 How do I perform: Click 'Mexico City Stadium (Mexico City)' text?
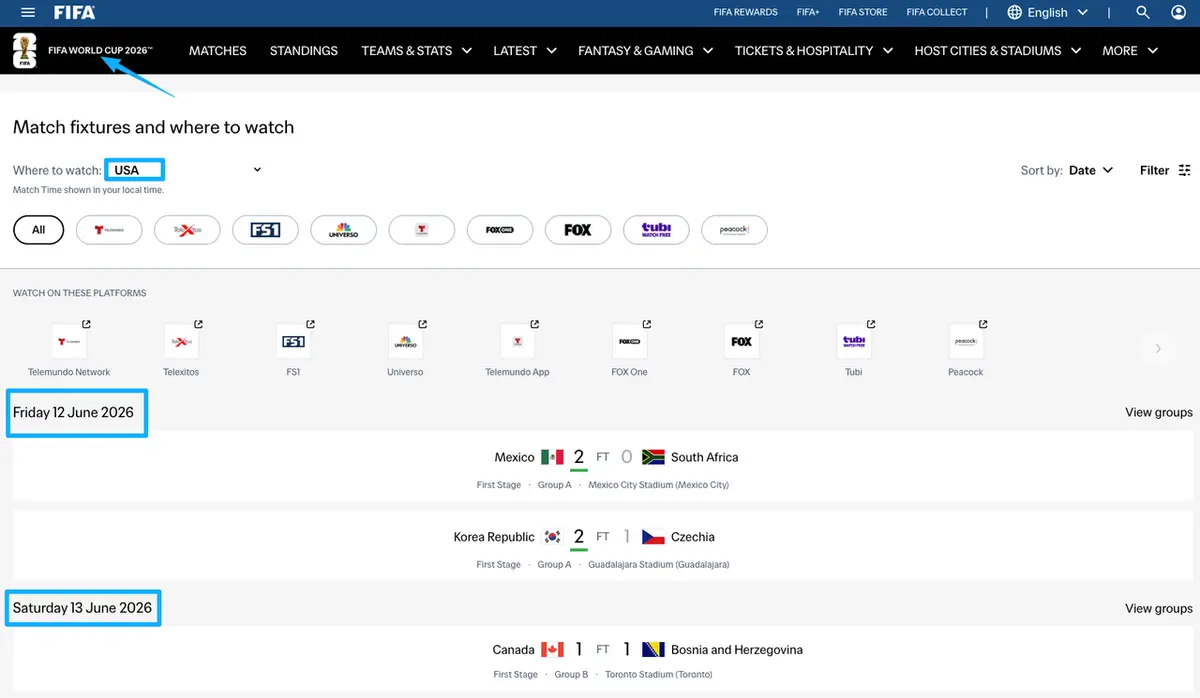658,485
